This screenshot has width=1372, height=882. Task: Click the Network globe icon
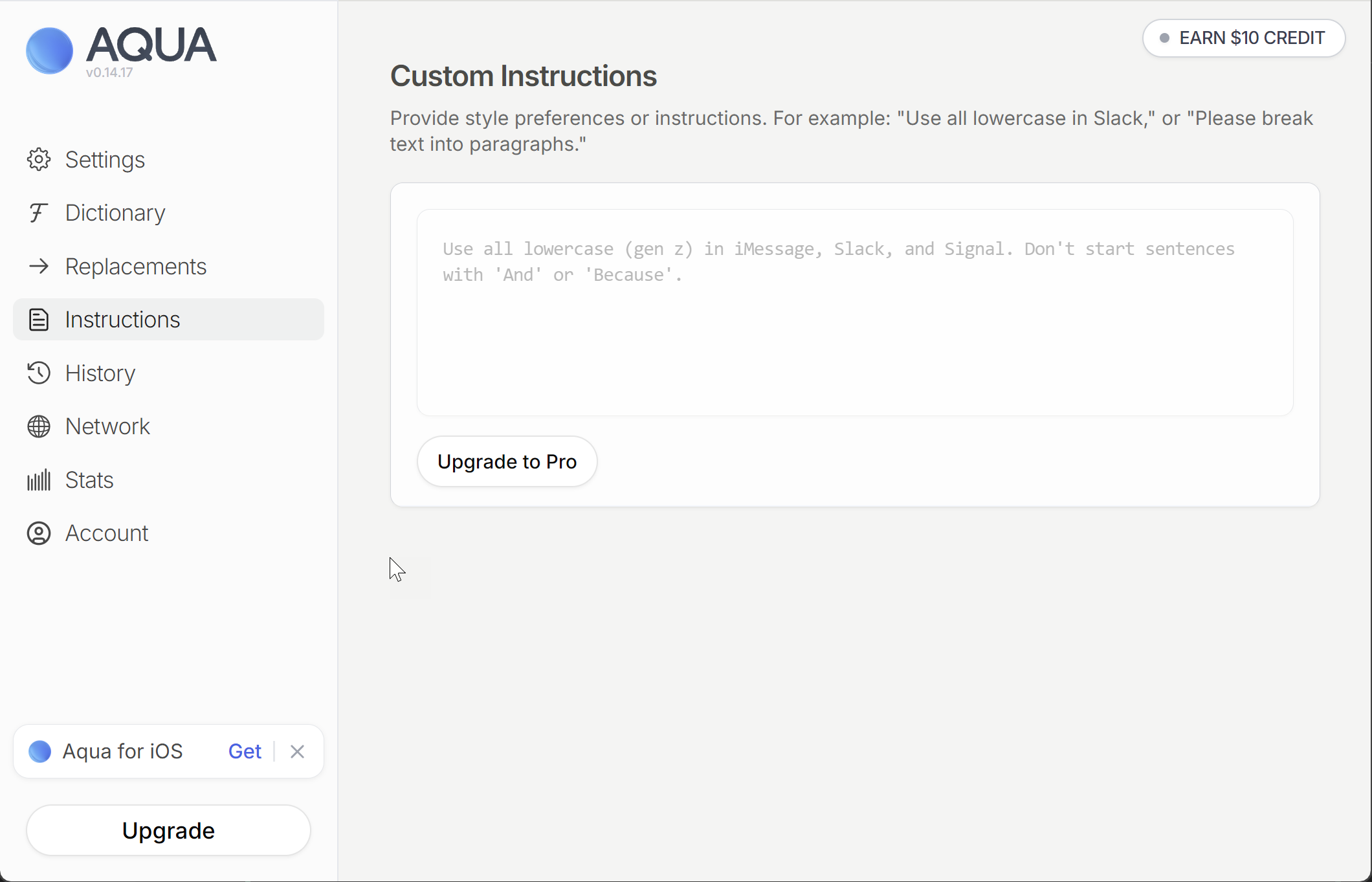pyautogui.click(x=39, y=426)
